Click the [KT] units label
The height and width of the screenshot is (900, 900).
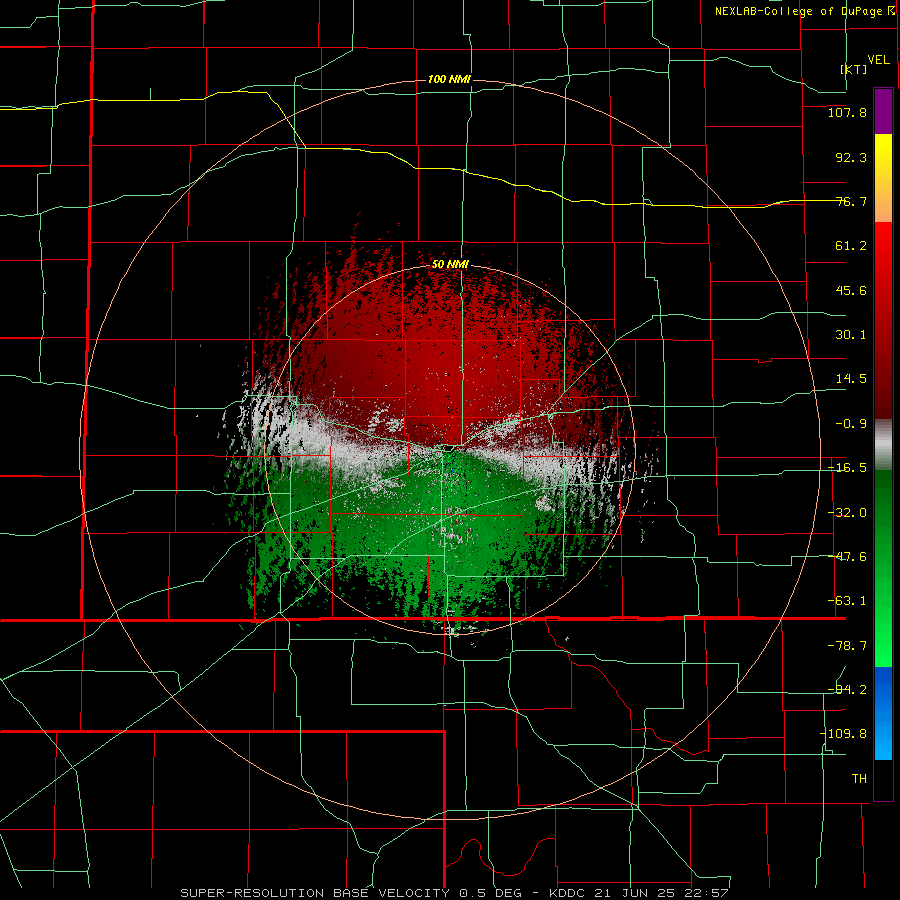[854, 69]
